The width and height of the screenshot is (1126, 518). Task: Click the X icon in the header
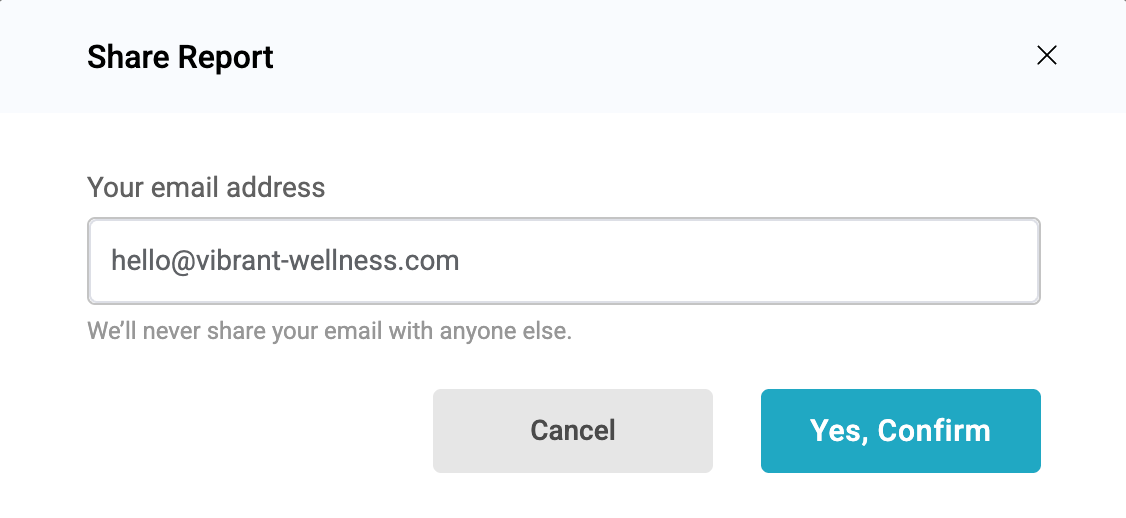point(1047,55)
